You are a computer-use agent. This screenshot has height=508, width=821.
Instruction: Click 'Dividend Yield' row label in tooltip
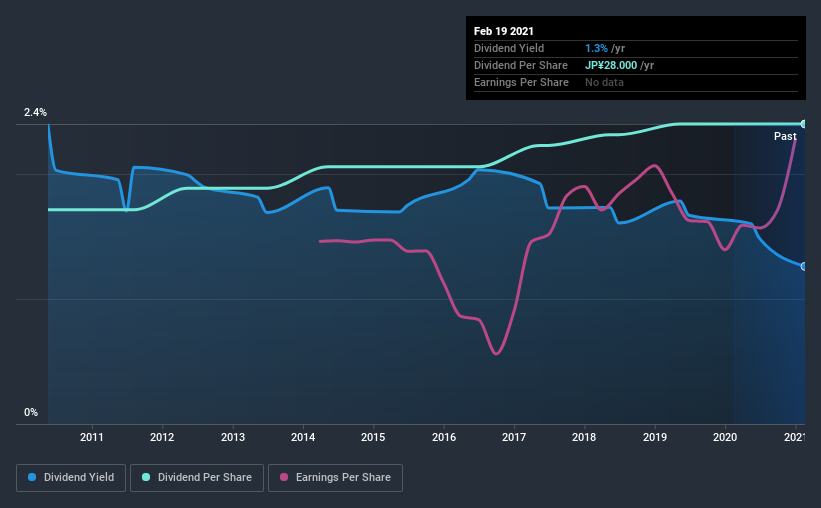click(x=509, y=48)
